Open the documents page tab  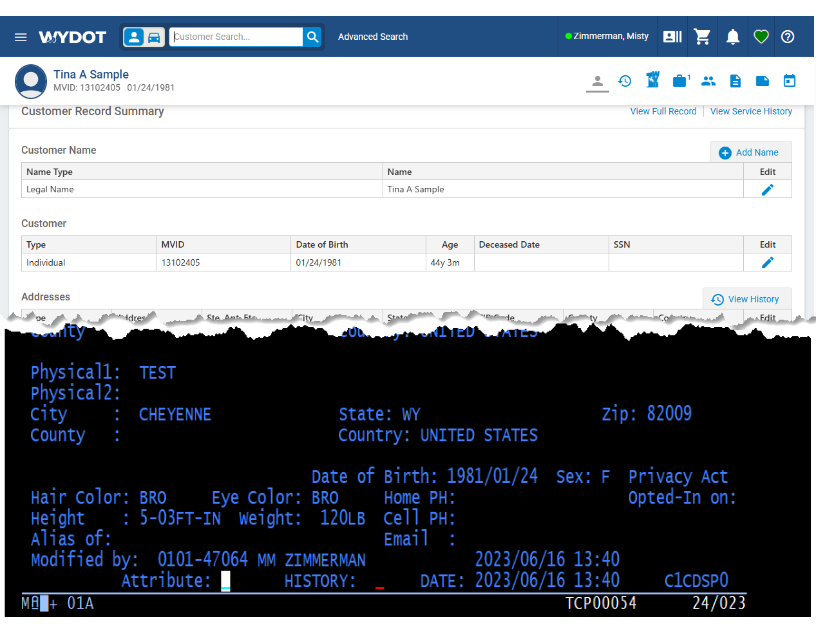[735, 81]
